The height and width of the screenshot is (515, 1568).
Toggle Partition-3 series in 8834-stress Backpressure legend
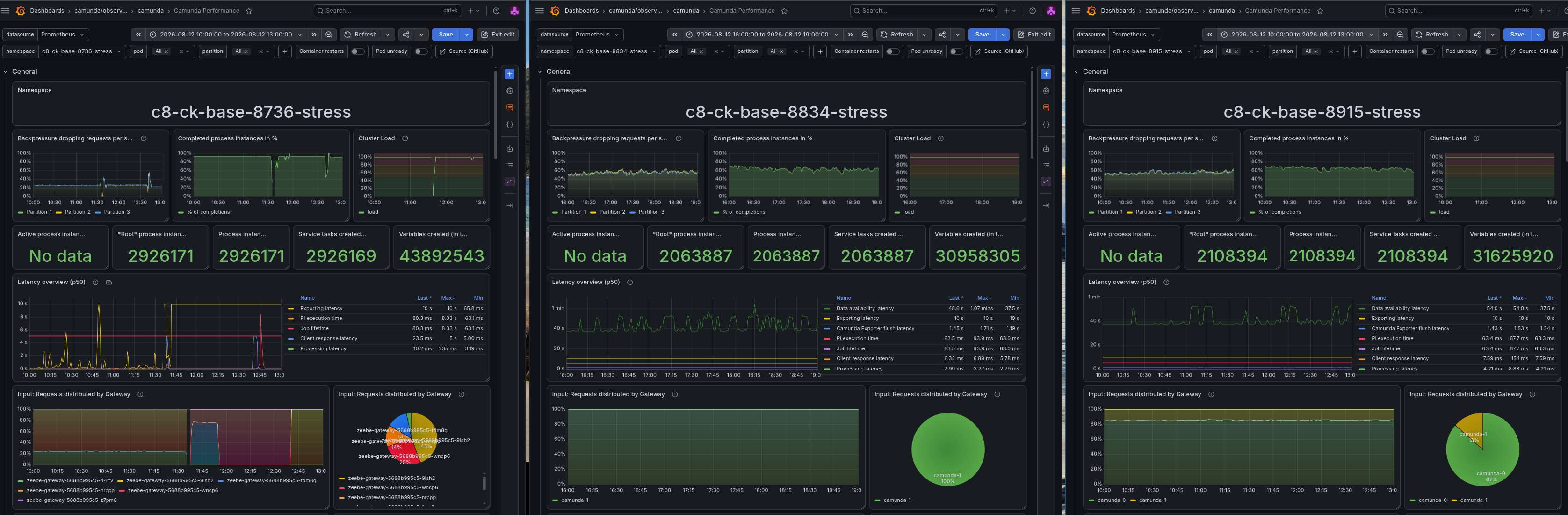650,212
